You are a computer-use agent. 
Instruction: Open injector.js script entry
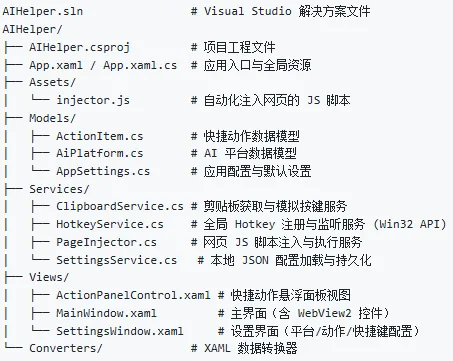[x=93, y=100]
